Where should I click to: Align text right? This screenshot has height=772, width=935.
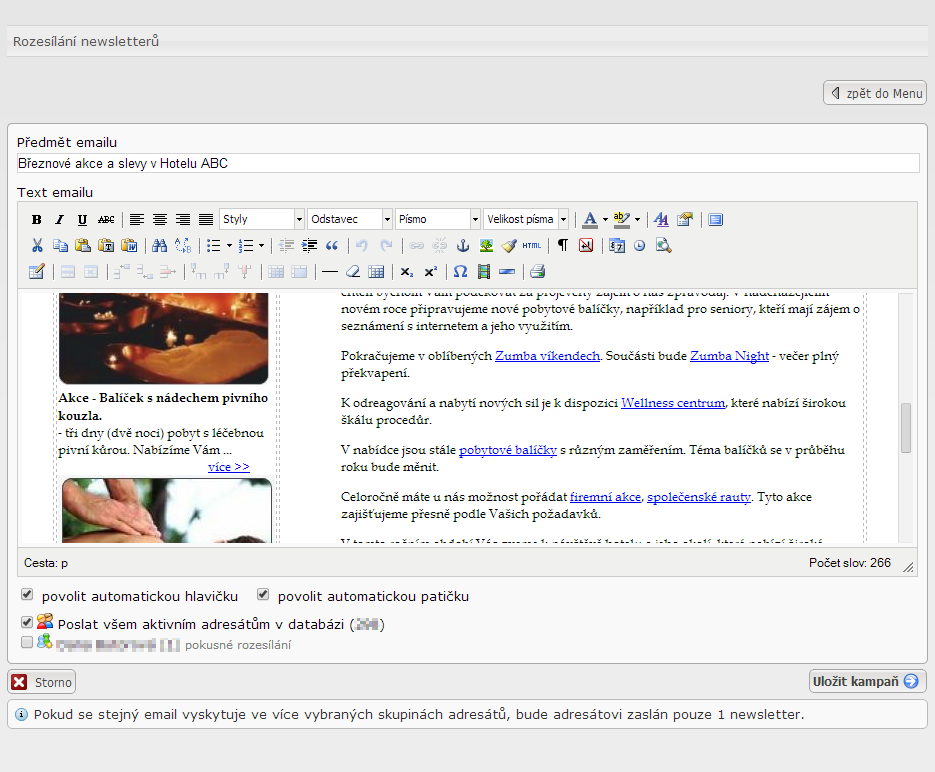coord(182,219)
